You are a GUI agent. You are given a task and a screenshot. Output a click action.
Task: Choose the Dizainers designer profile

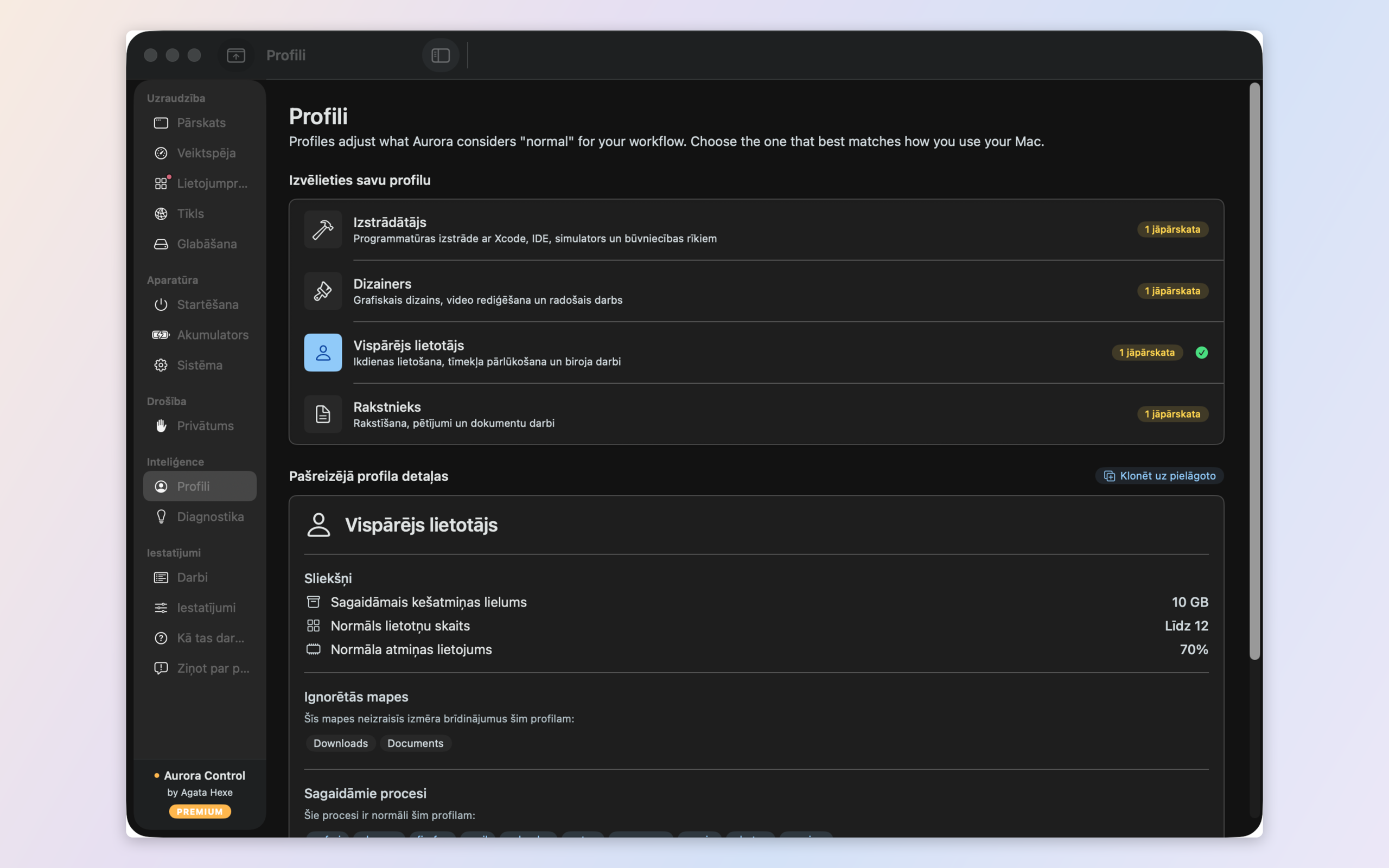coord(756,291)
